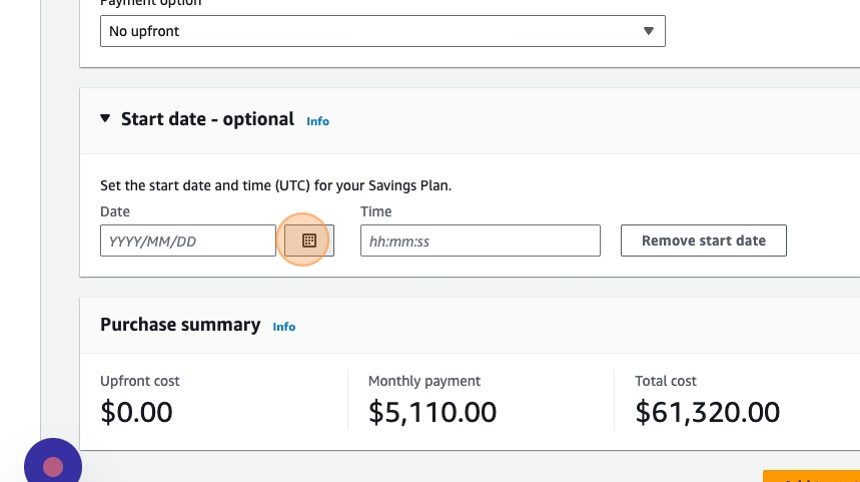The image size is (860, 482).
Task: Focus the Time hh:mm:ss input field
Action: 480,241
